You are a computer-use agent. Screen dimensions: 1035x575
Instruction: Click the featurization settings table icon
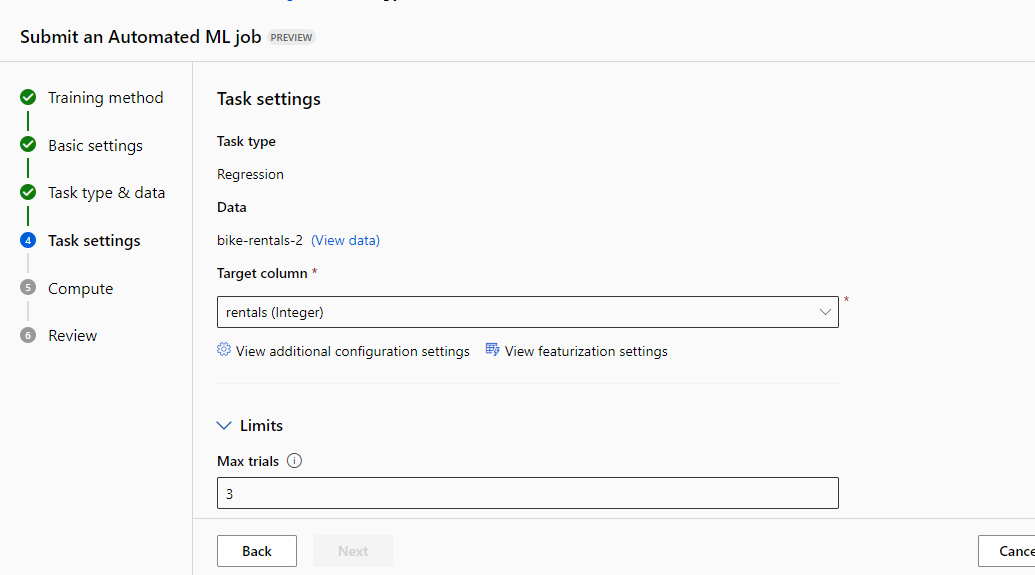point(492,350)
